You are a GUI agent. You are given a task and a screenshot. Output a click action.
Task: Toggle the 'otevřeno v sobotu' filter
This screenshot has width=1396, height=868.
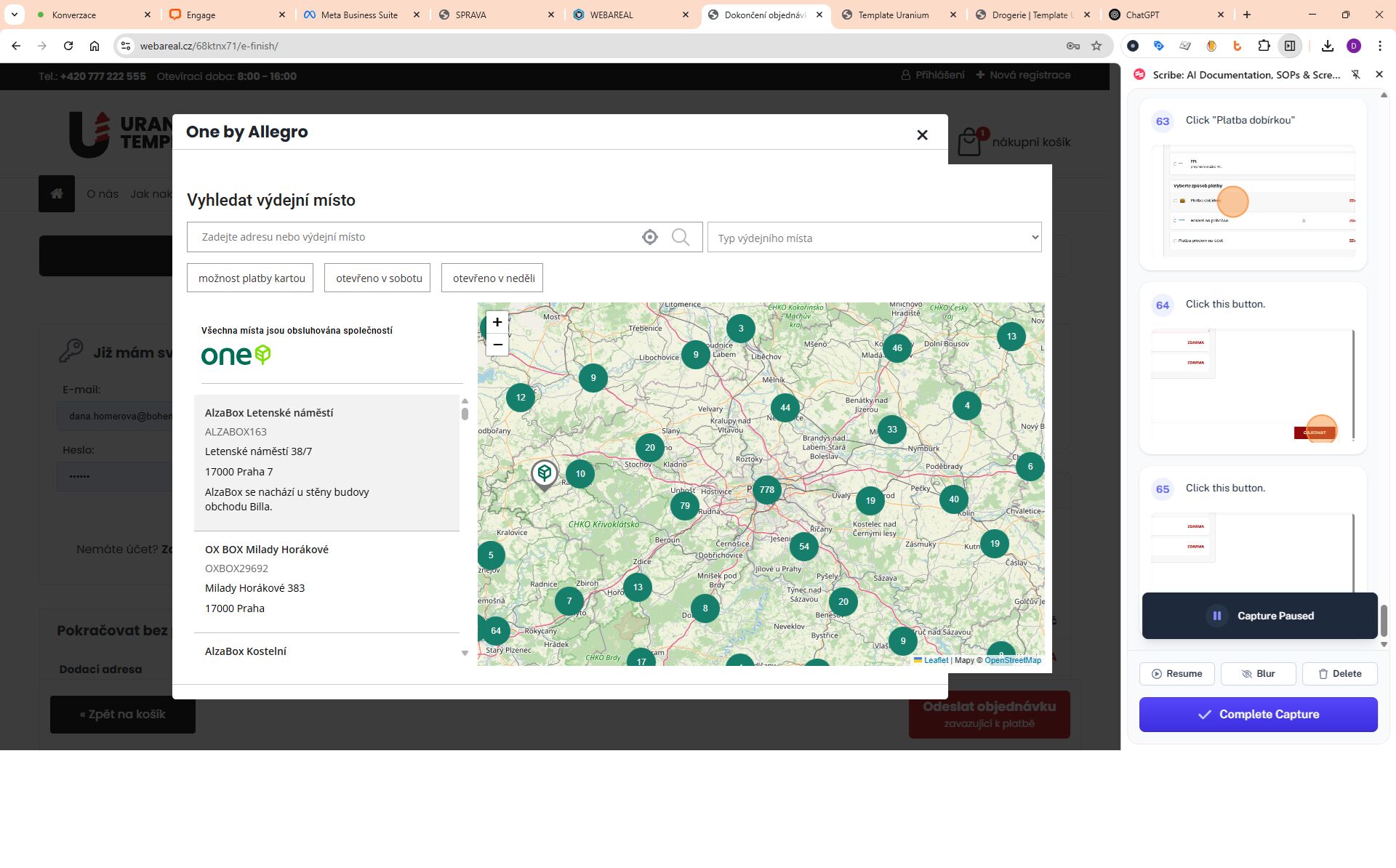coord(378,278)
